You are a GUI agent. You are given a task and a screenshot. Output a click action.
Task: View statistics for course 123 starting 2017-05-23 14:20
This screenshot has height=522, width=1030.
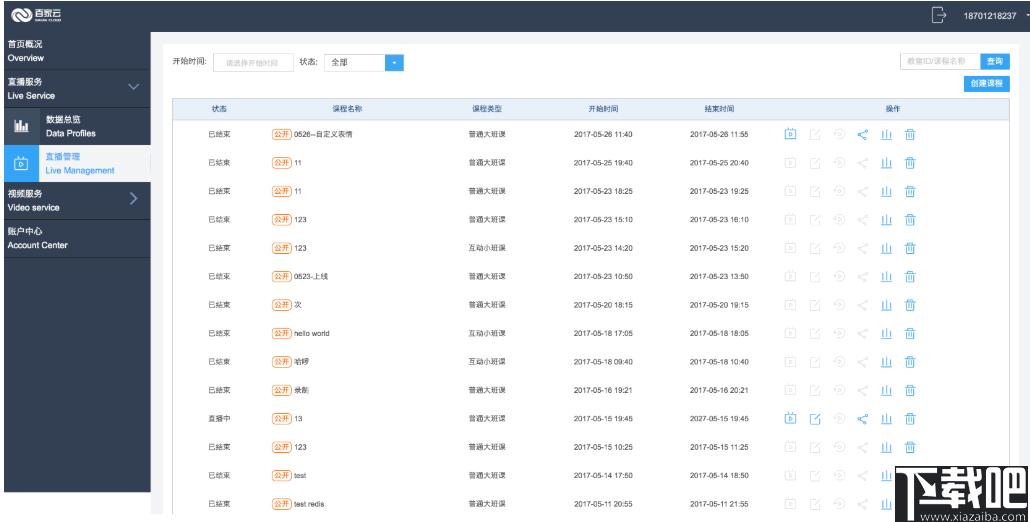click(x=886, y=248)
